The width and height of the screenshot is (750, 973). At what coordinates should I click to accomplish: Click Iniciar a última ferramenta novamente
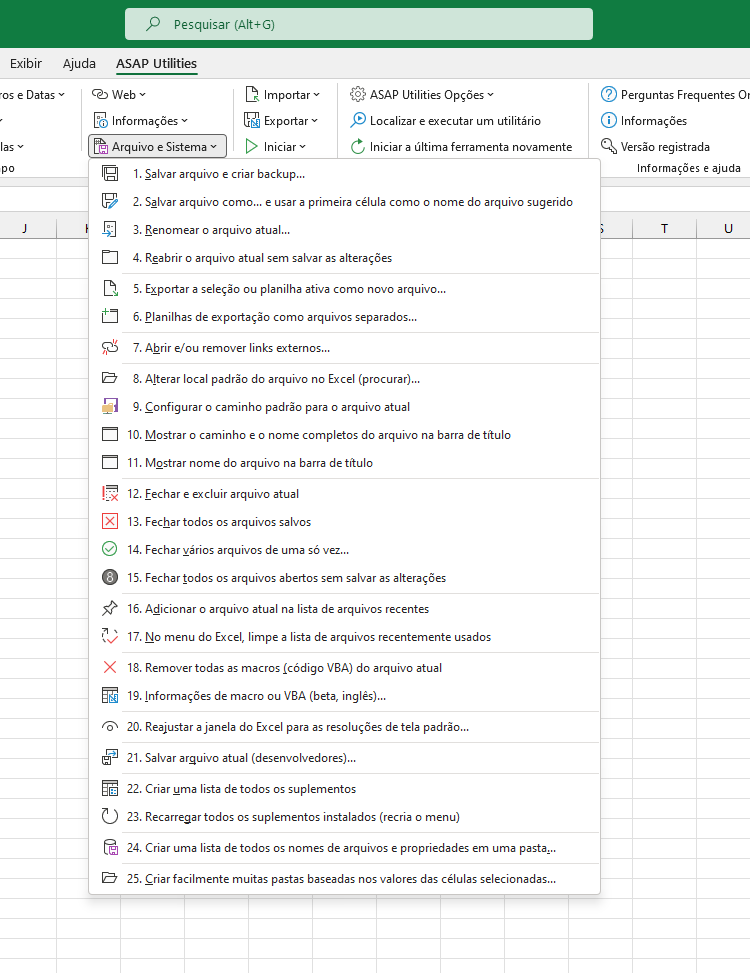pyautogui.click(x=461, y=146)
